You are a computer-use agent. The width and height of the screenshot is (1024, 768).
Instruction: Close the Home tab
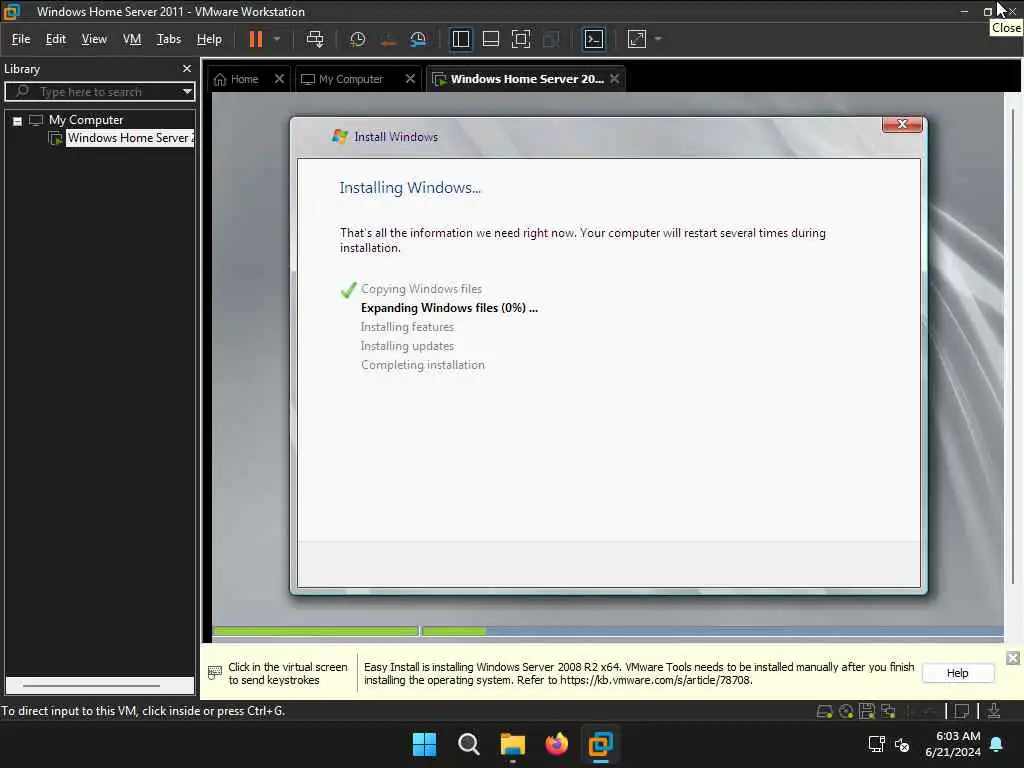(x=280, y=79)
